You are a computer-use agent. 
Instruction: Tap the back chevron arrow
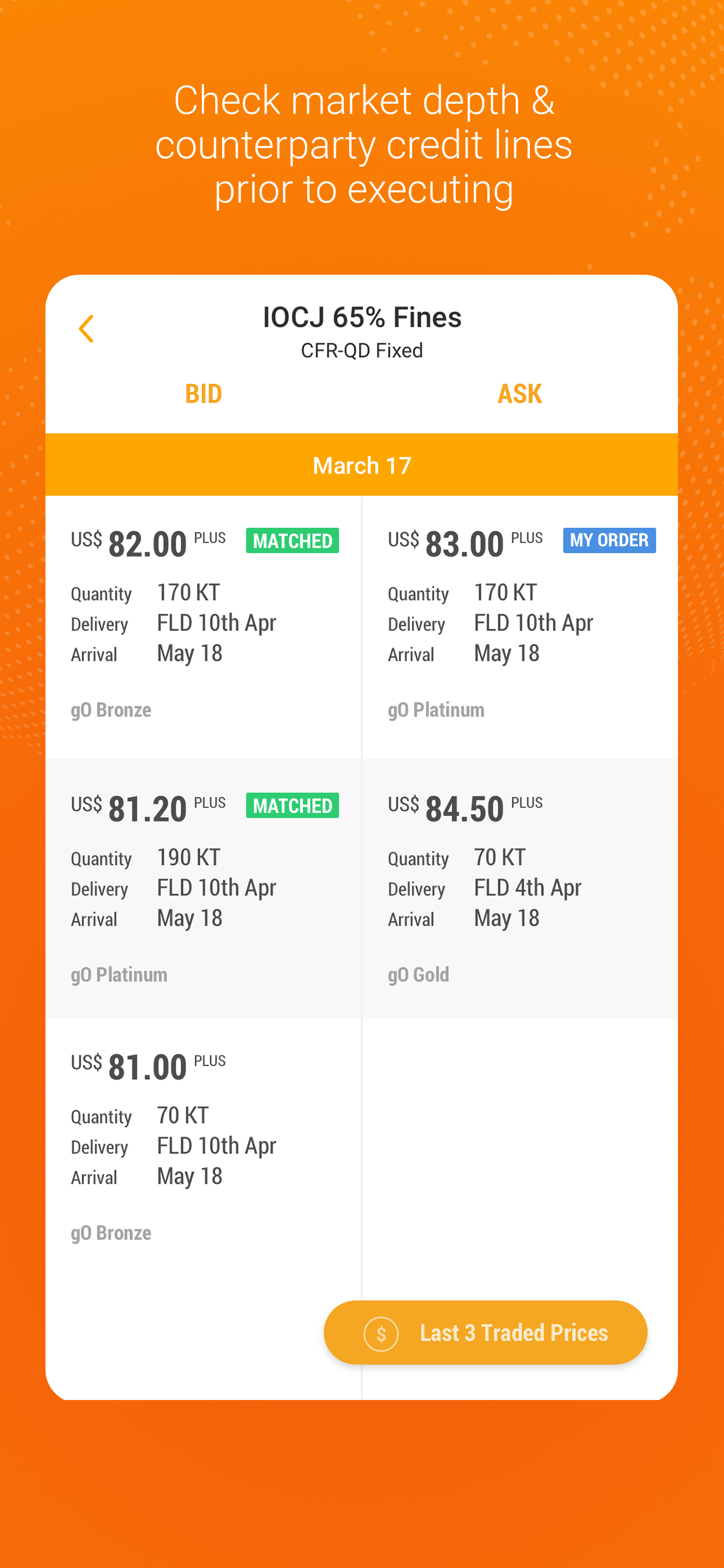[86, 328]
